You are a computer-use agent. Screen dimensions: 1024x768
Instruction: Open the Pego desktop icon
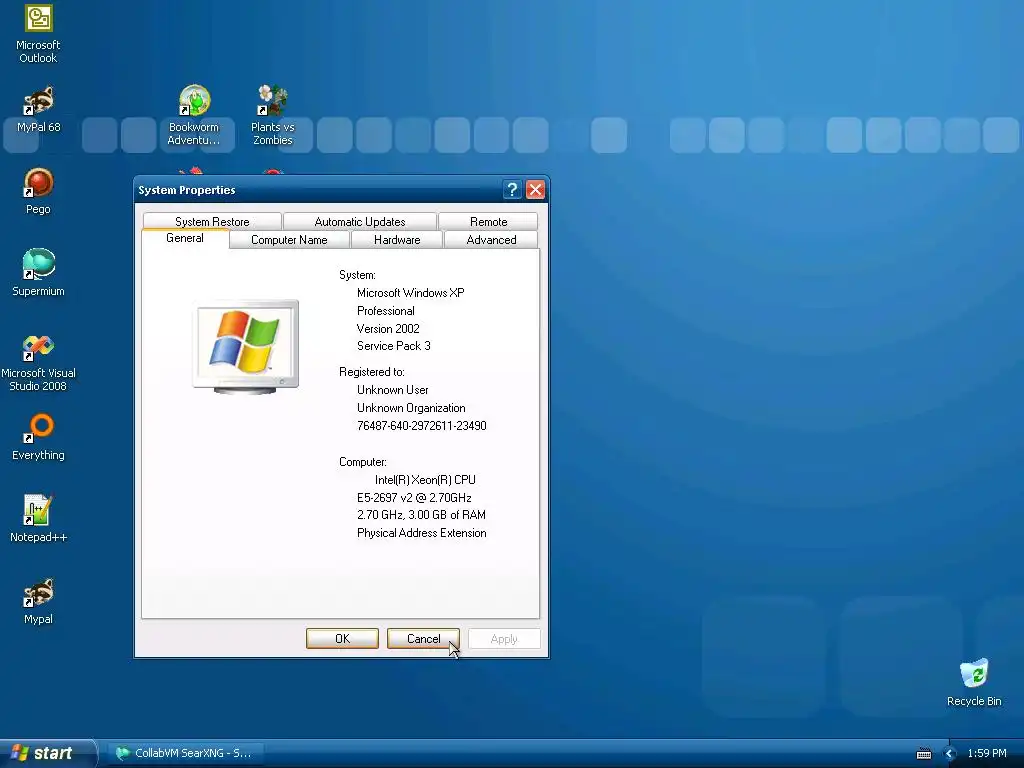pyautogui.click(x=39, y=192)
